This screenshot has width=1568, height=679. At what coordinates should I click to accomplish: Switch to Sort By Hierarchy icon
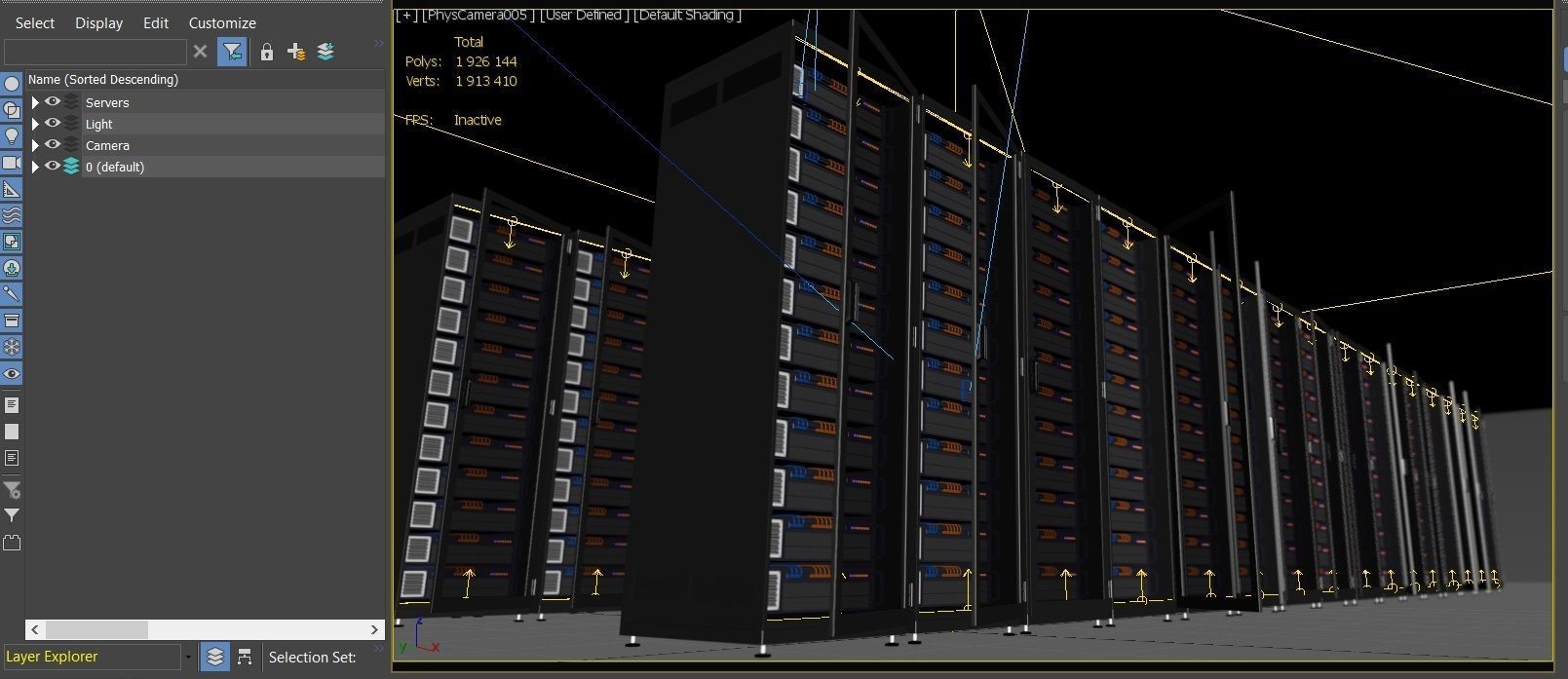click(x=245, y=657)
